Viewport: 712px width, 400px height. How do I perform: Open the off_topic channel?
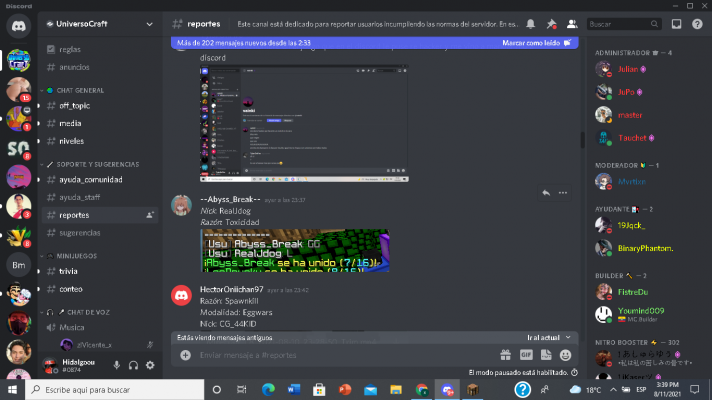pyautogui.click(x=76, y=105)
